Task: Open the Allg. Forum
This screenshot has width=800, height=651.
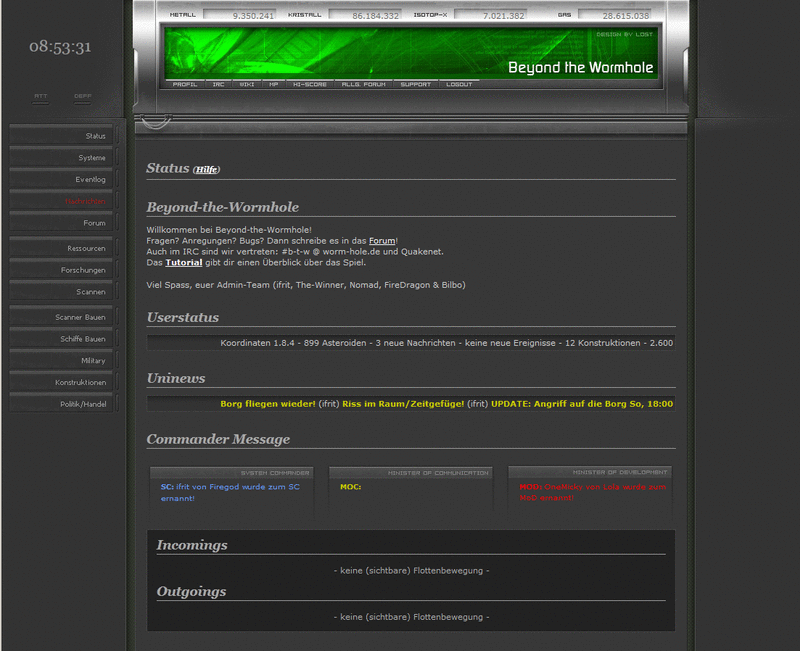Action: coord(364,85)
